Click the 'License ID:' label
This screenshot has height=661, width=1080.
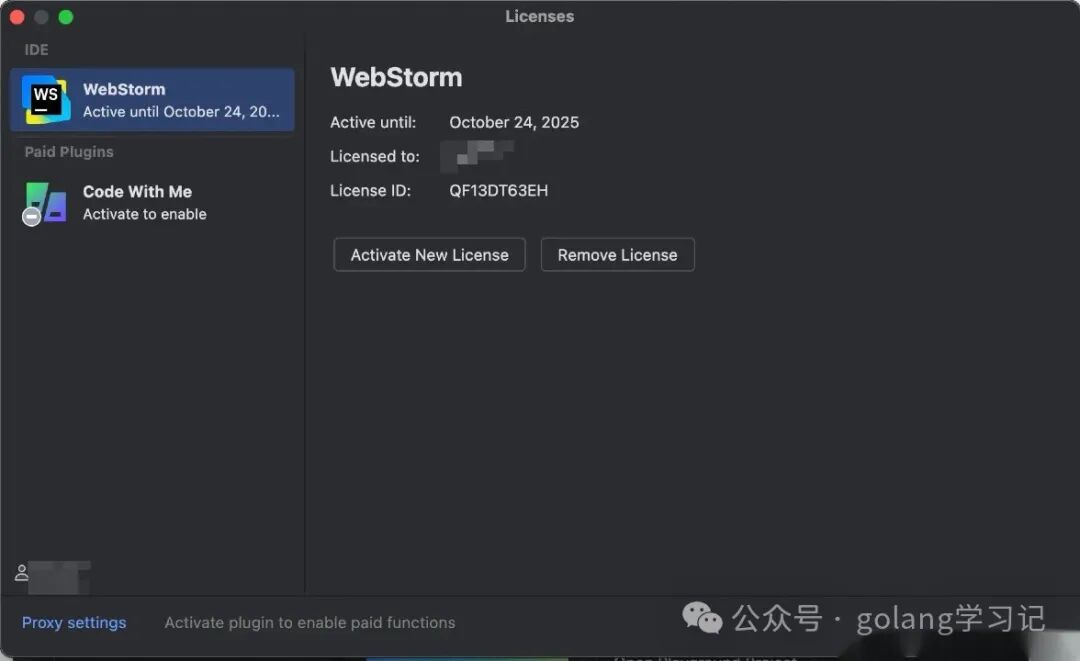(371, 191)
